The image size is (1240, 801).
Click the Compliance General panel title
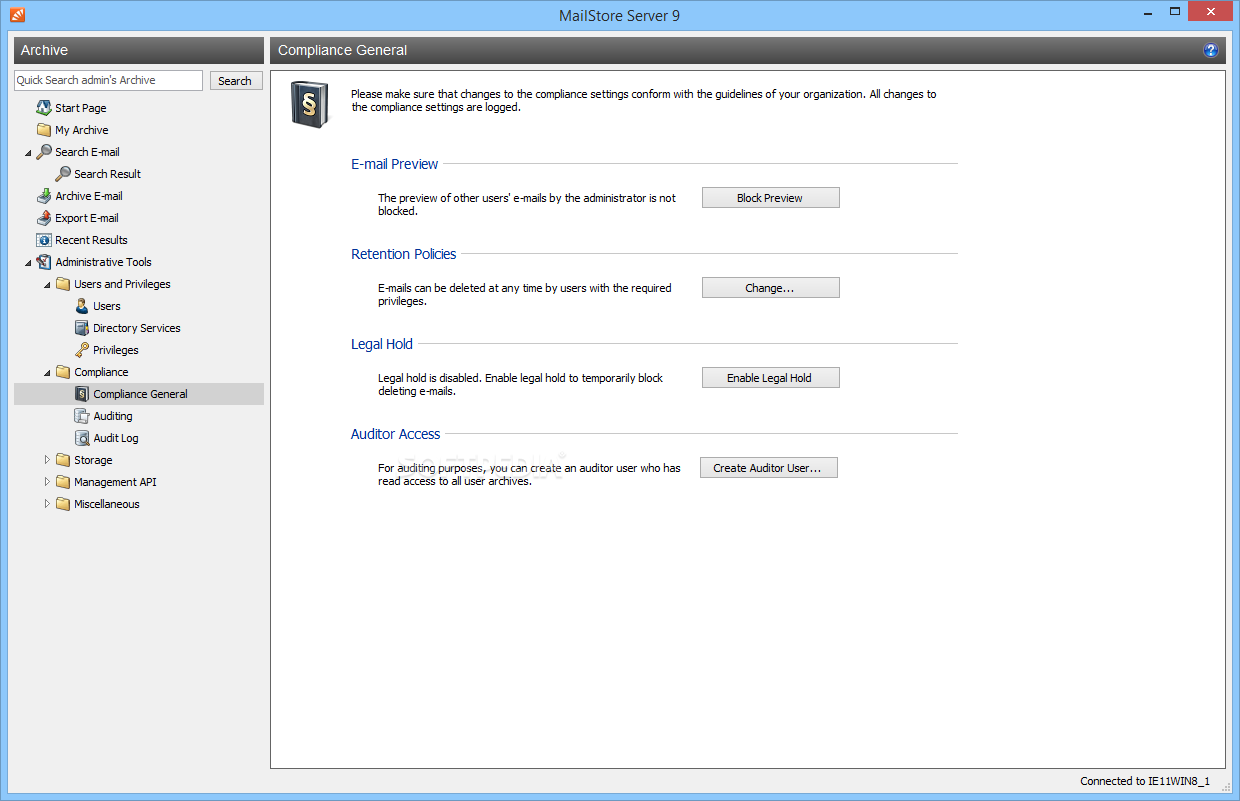343,50
